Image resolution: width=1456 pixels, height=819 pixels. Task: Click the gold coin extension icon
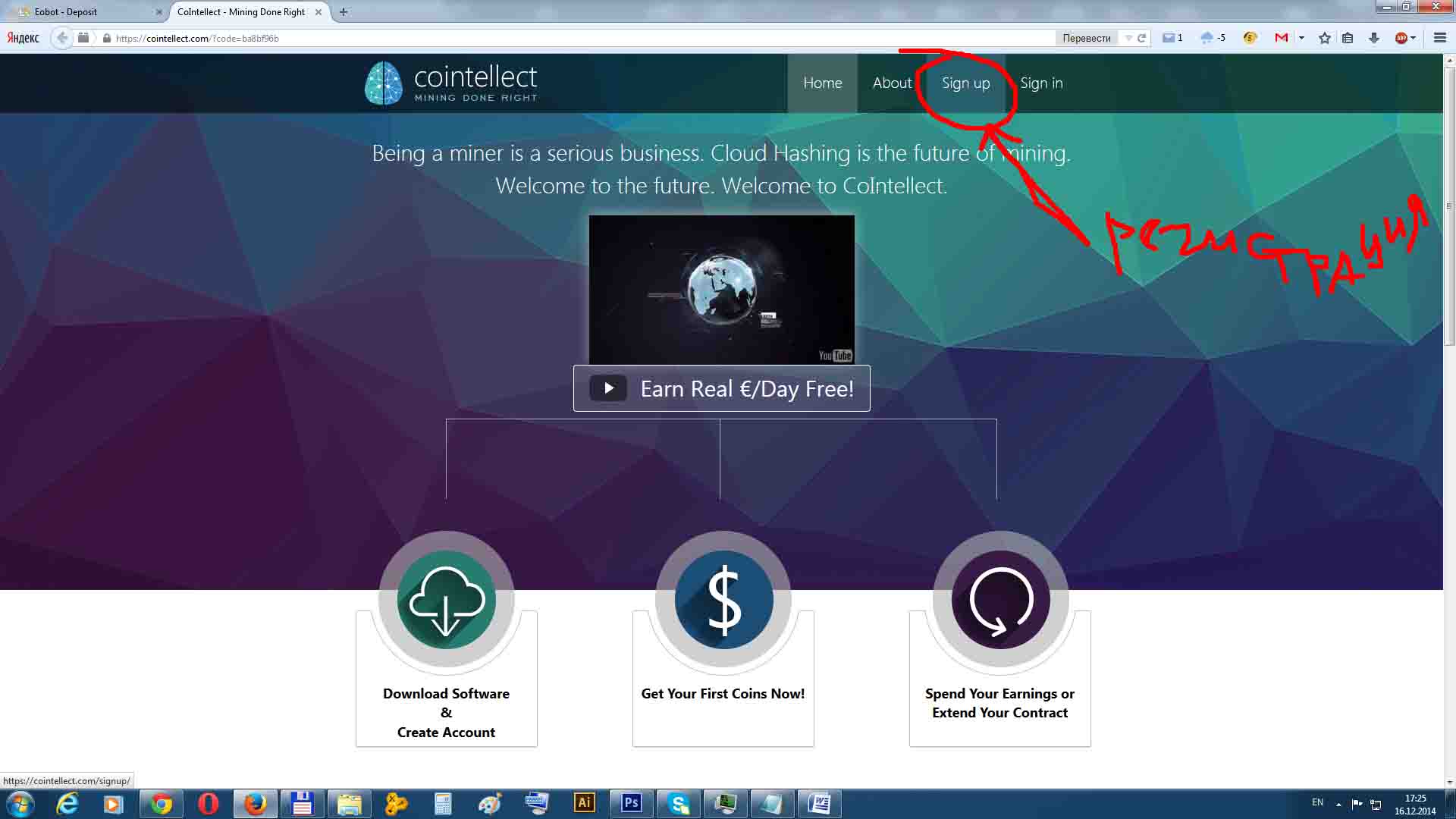point(1250,38)
